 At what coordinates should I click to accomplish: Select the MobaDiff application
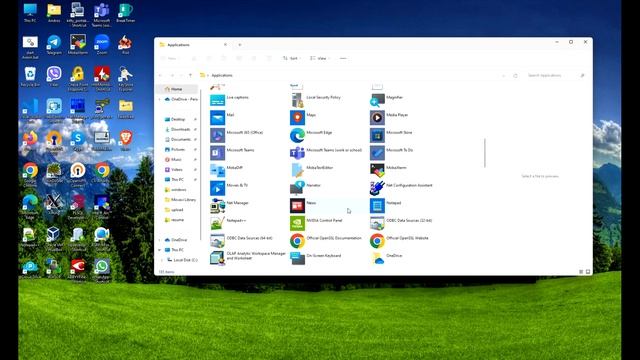(x=227, y=170)
